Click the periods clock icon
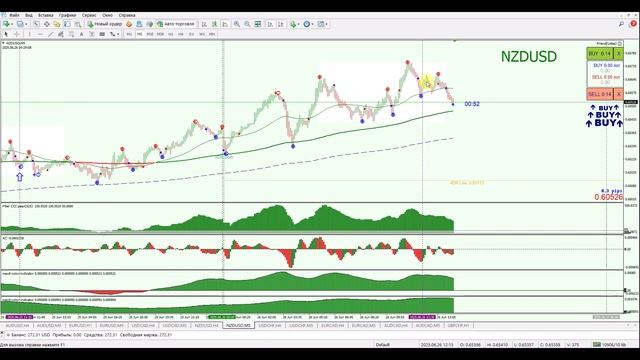 click(307, 24)
